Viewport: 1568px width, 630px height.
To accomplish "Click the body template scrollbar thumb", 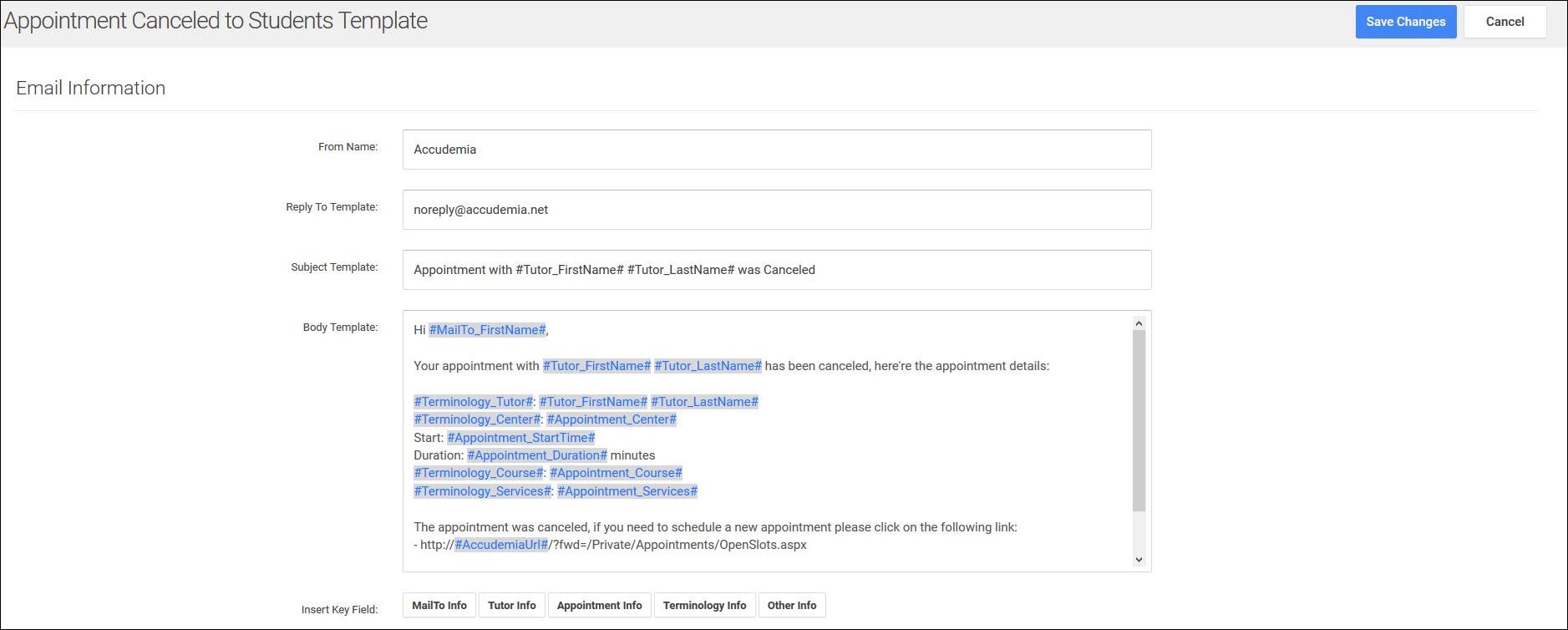I will click(1139, 420).
